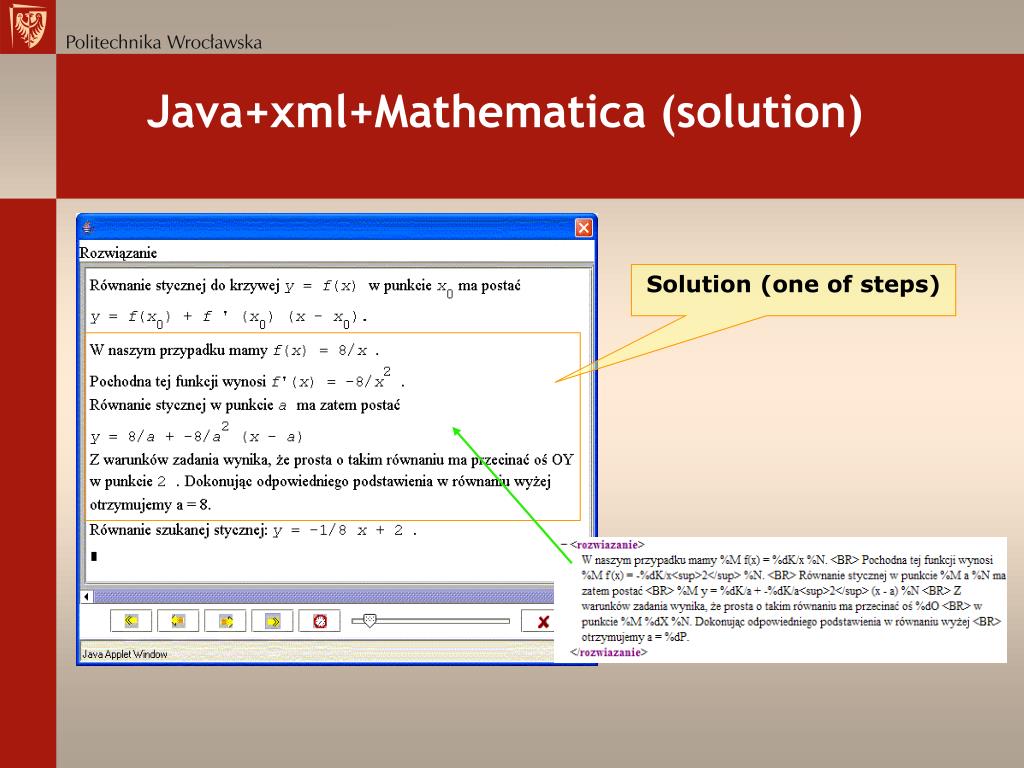Viewport: 1024px width, 768px height.
Task: Click the Java cup icon in applet title bar
Action: pos(89,228)
